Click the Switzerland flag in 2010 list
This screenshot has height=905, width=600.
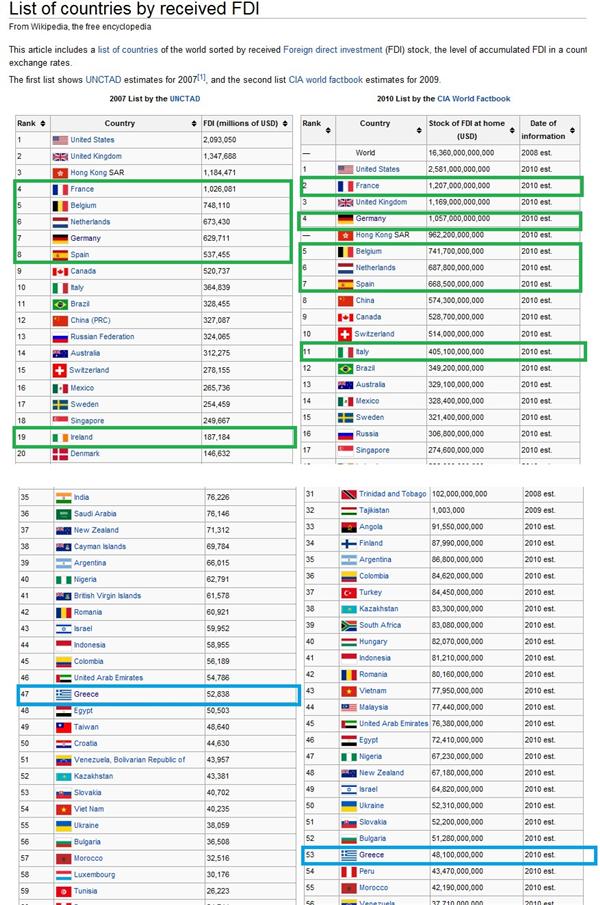point(344,334)
